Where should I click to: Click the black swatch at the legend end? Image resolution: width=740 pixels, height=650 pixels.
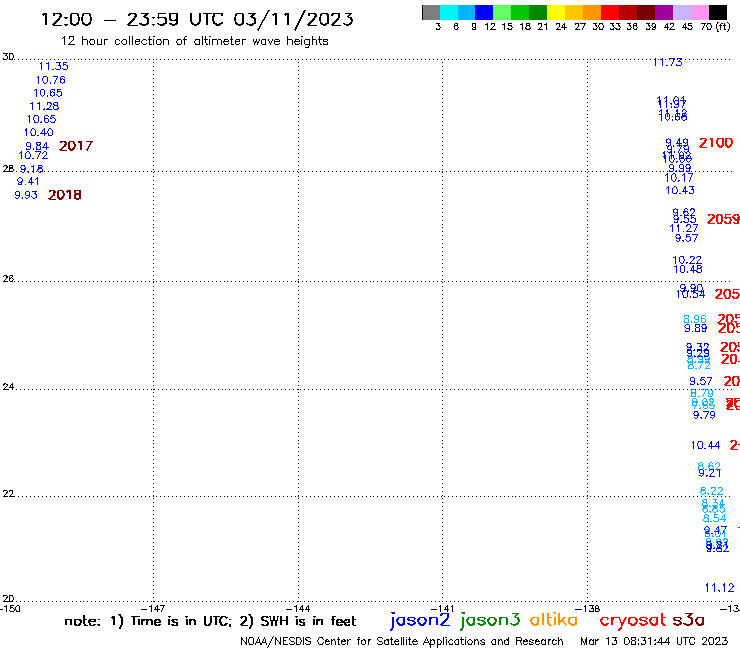(718, 12)
